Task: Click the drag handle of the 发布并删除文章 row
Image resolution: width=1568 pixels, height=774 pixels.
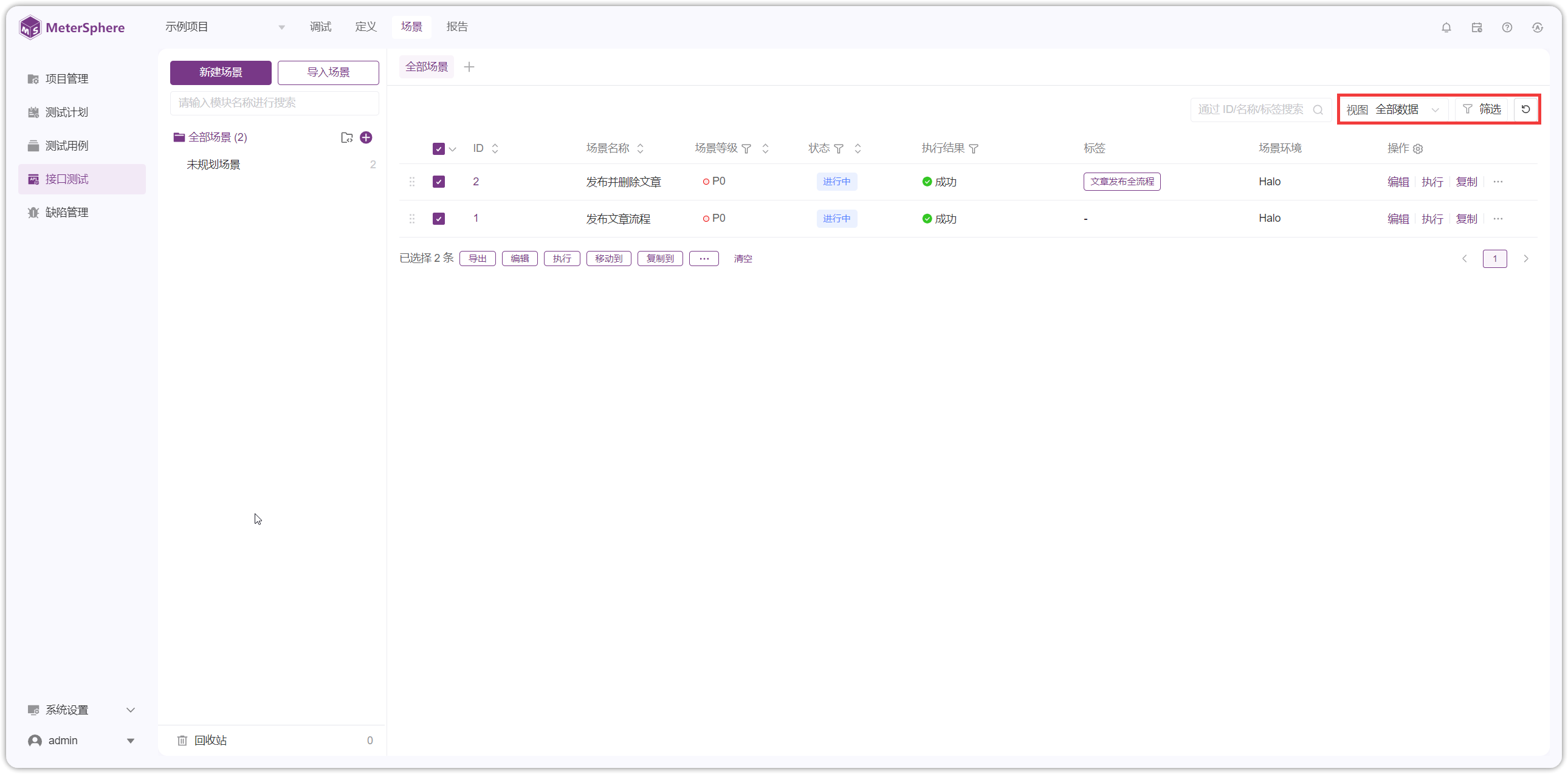Action: point(412,182)
